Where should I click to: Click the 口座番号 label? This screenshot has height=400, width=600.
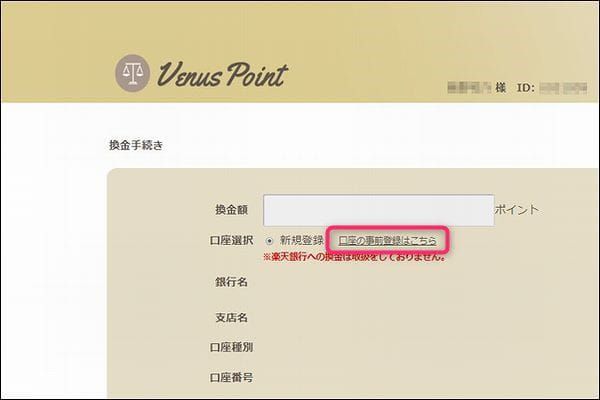[231, 377]
